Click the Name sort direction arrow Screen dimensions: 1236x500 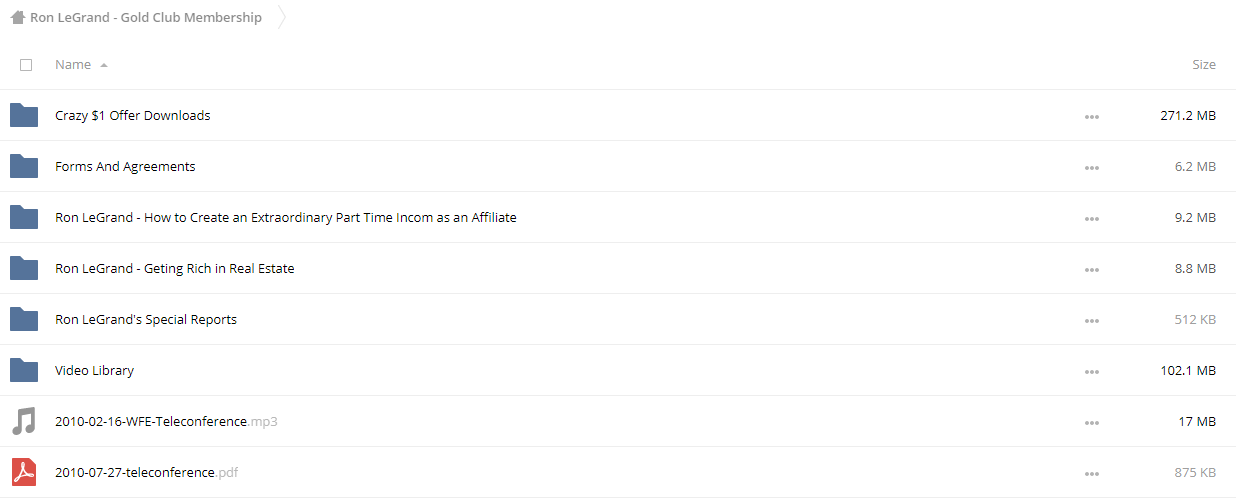pyautogui.click(x=104, y=65)
